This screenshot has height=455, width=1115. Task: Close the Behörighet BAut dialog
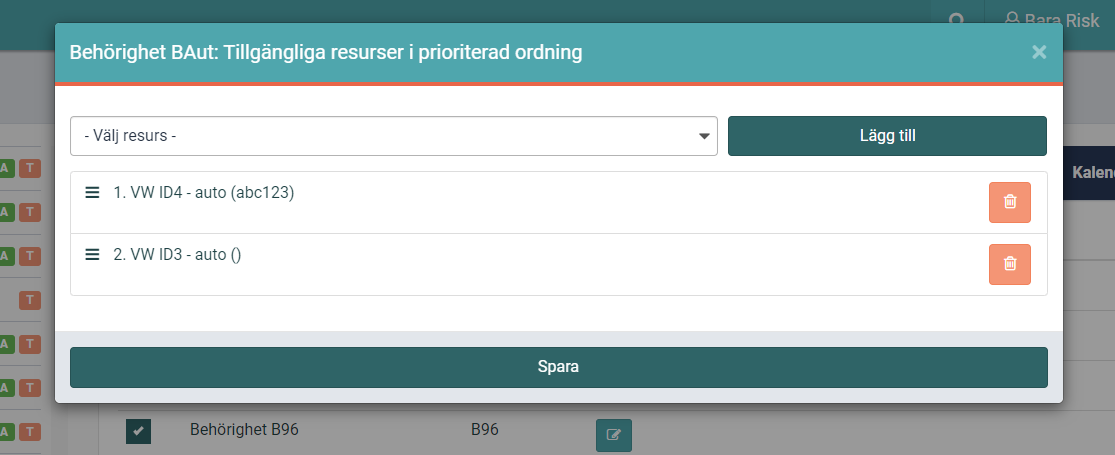click(1039, 52)
